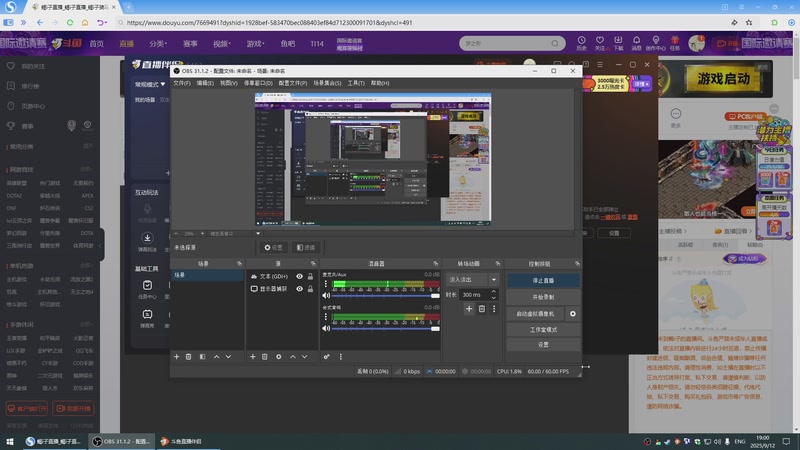800x450 pixels.
Task: Add a new scene transition
Action: [469, 309]
